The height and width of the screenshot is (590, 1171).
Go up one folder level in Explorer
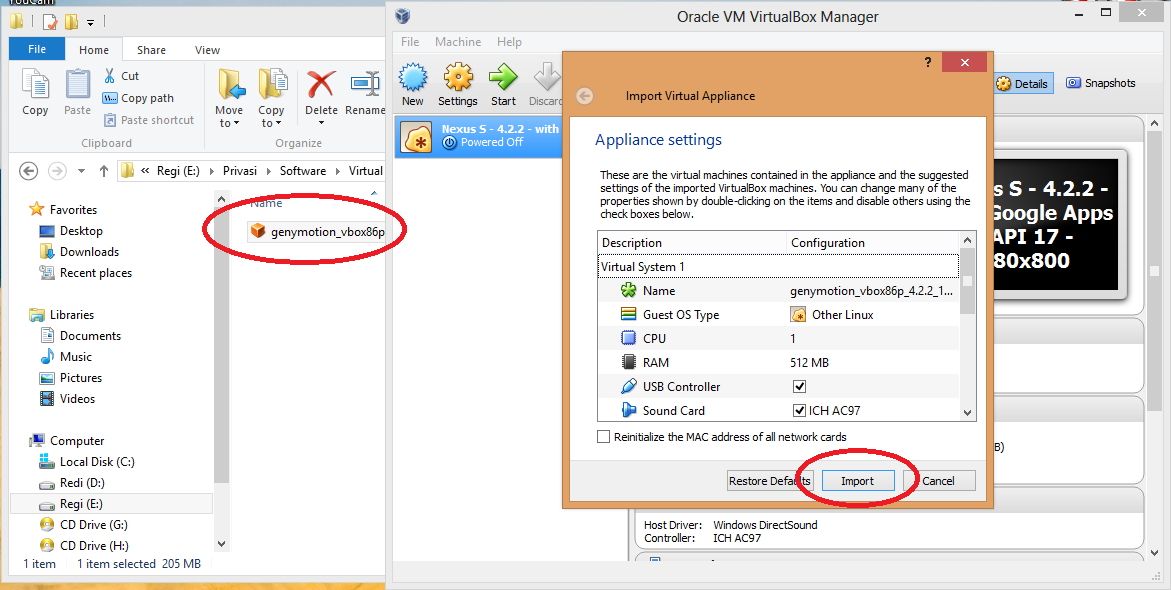[104, 171]
